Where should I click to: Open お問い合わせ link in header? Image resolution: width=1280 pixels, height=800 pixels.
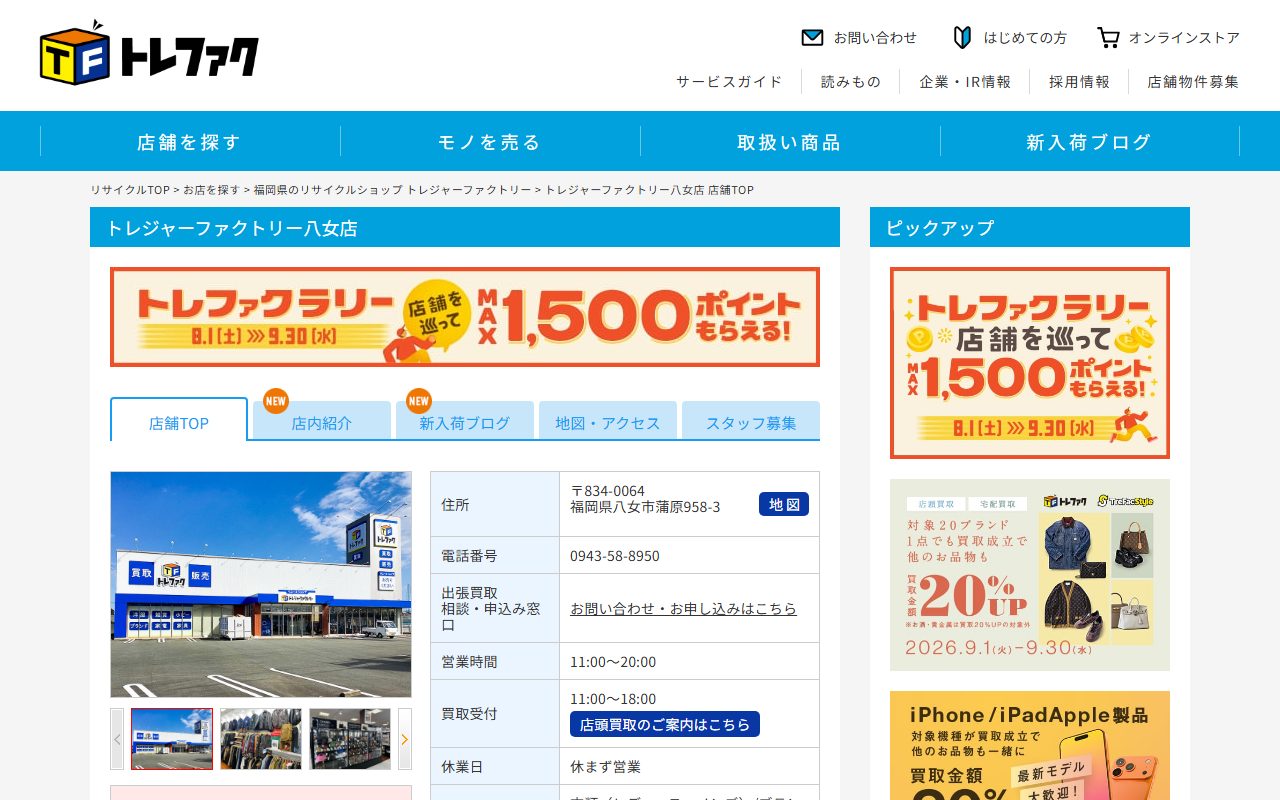click(875, 38)
